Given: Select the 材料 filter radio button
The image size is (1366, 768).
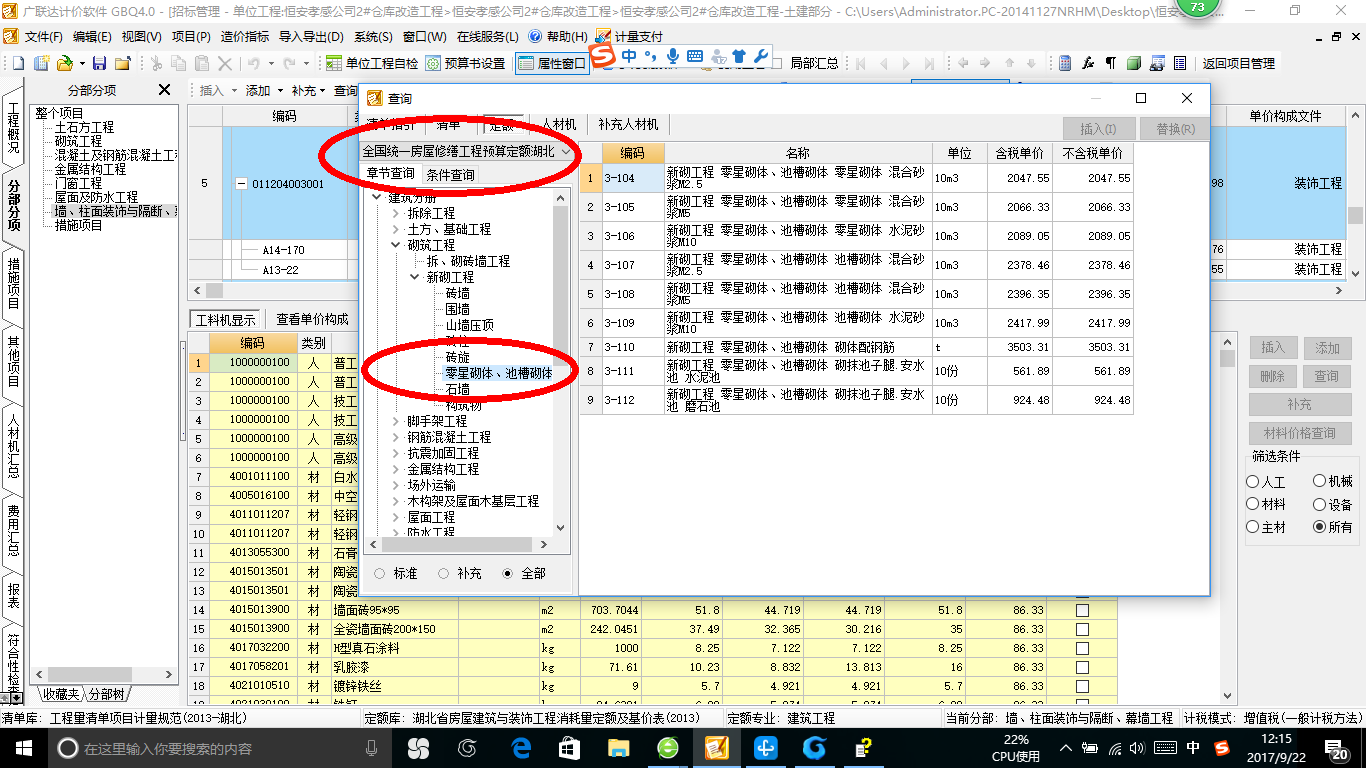Looking at the screenshot, I should pyautogui.click(x=1253, y=505).
